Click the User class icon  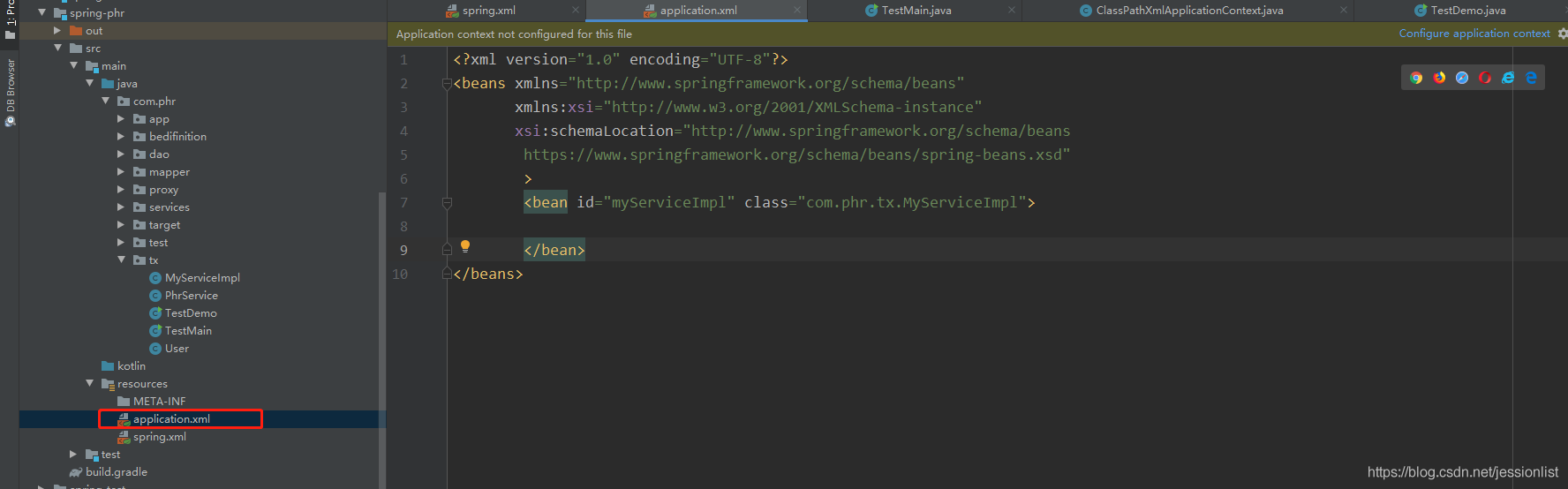click(x=155, y=349)
